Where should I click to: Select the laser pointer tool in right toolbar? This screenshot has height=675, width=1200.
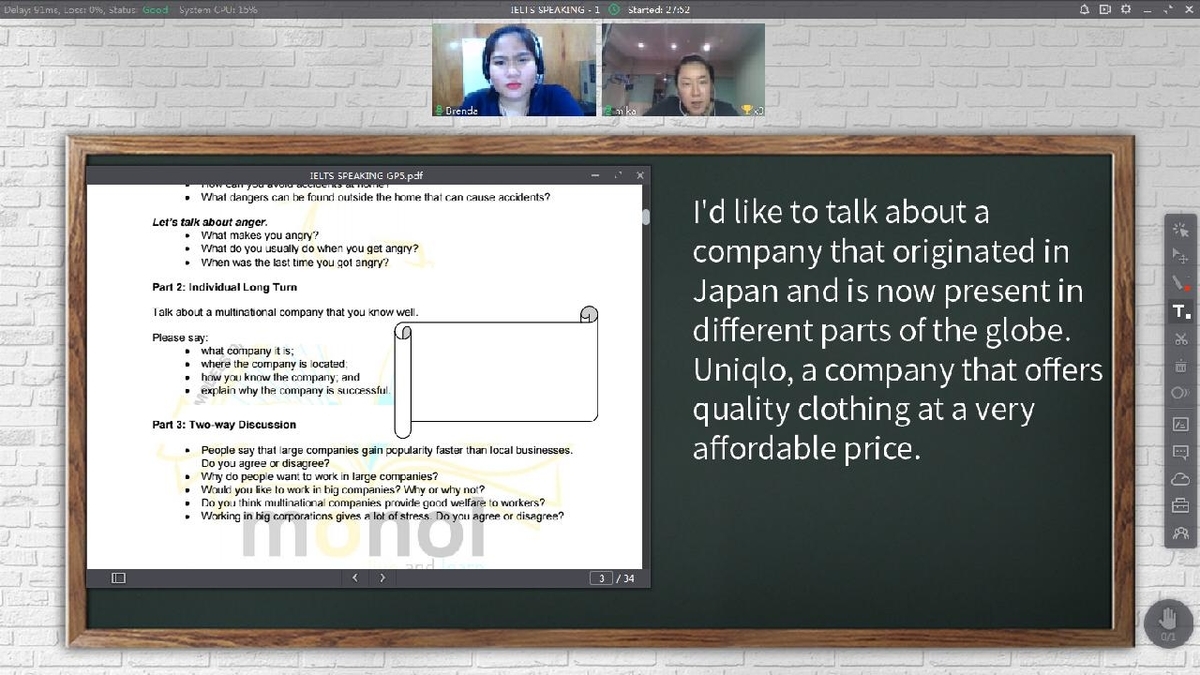[1180, 229]
